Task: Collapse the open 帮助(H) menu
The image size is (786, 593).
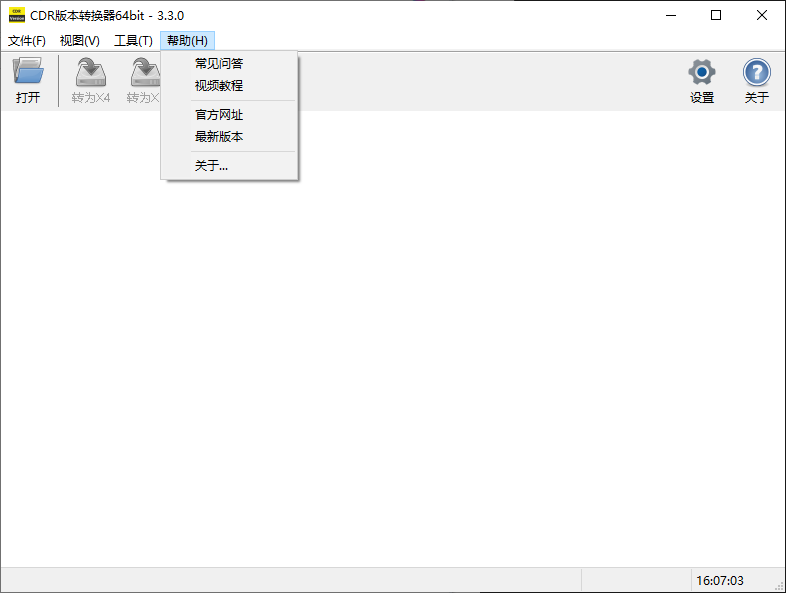Action: (x=187, y=41)
